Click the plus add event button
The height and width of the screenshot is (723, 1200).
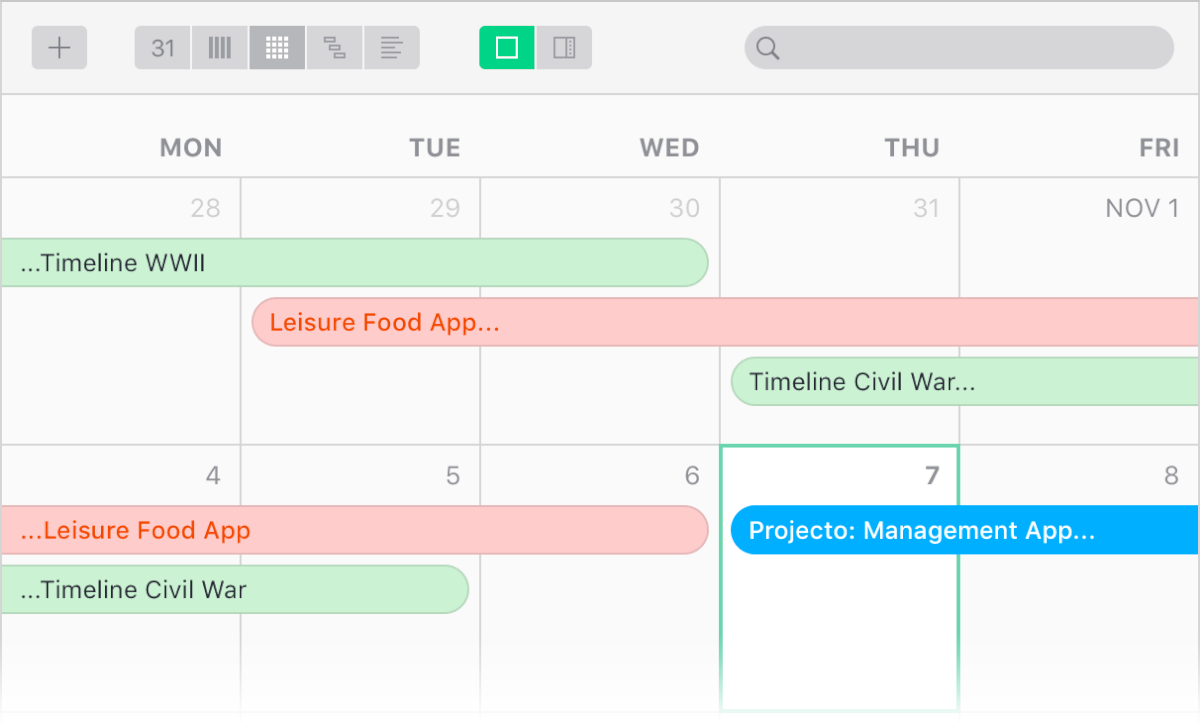(59, 48)
